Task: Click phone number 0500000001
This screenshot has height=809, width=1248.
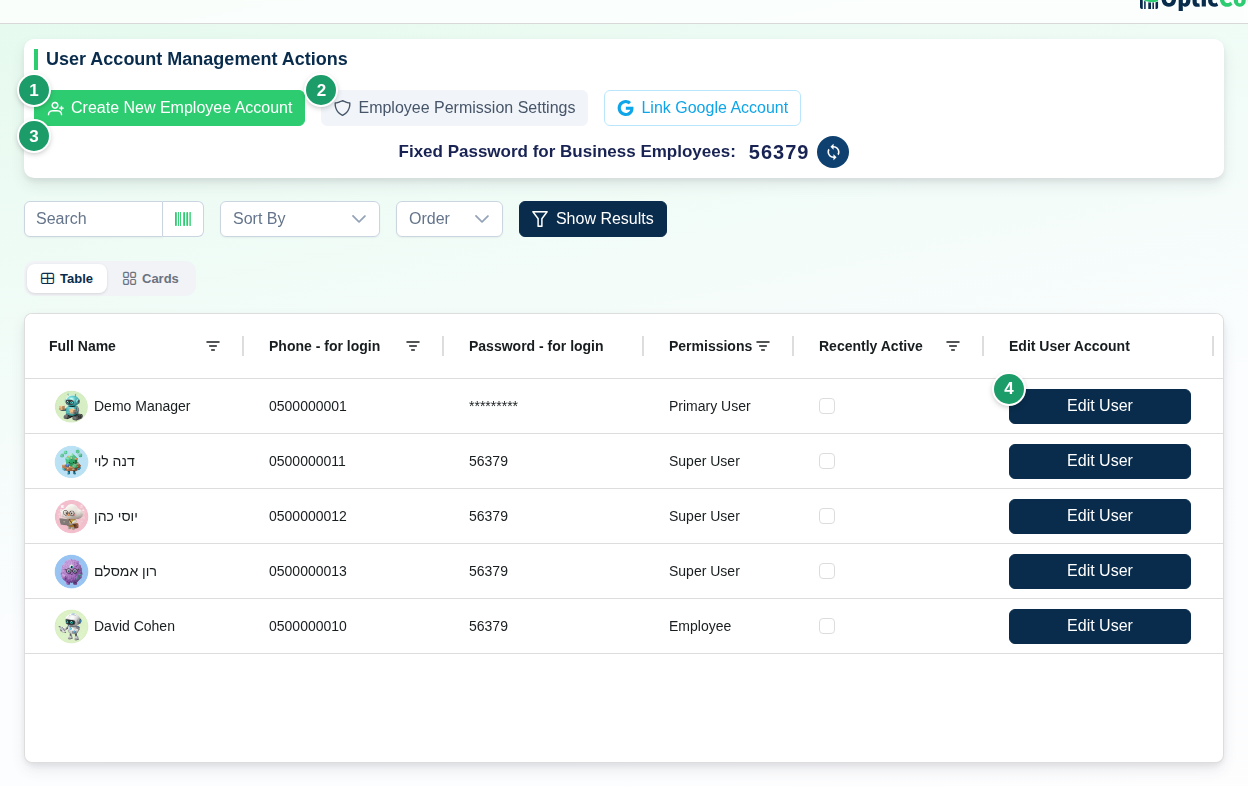Action: pyautogui.click(x=308, y=406)
